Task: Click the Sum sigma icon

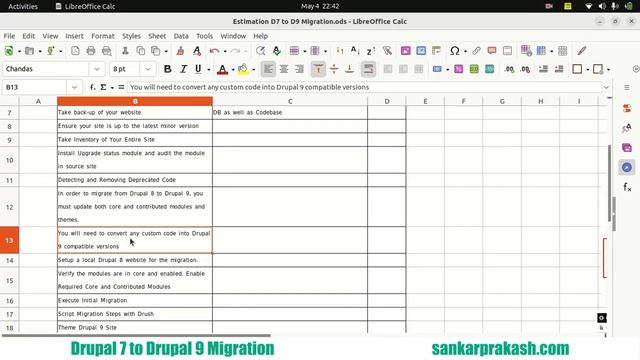Action: [x=103, y=87]
